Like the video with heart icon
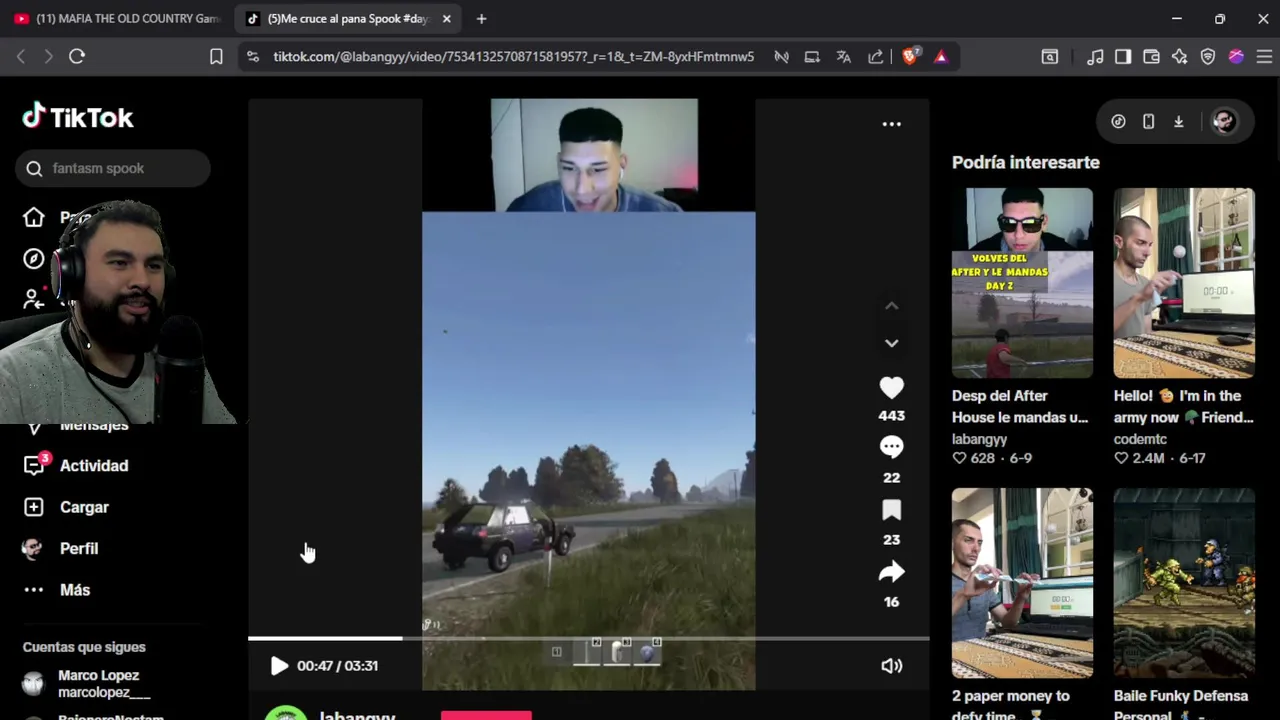 point(891,387)
